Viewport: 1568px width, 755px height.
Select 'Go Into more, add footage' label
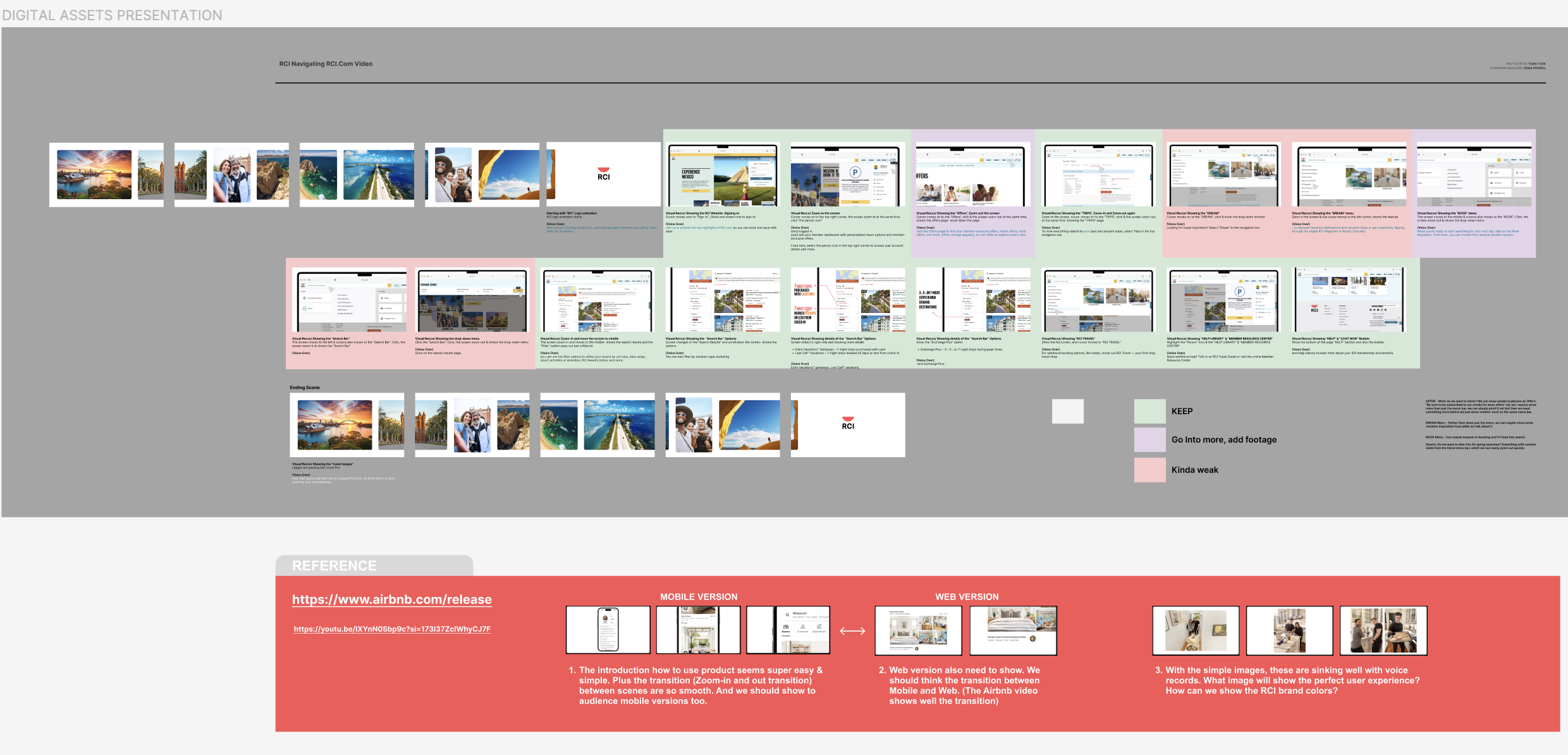pos(1223,439)
